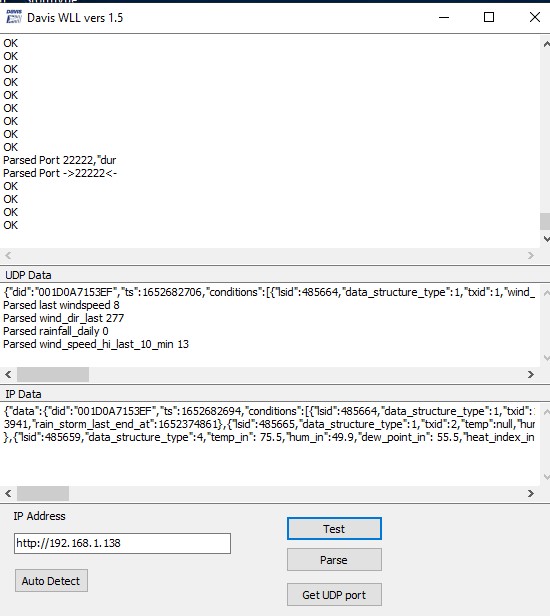Click UDP Data horizontal scroll left arrow

pos(8,374)
